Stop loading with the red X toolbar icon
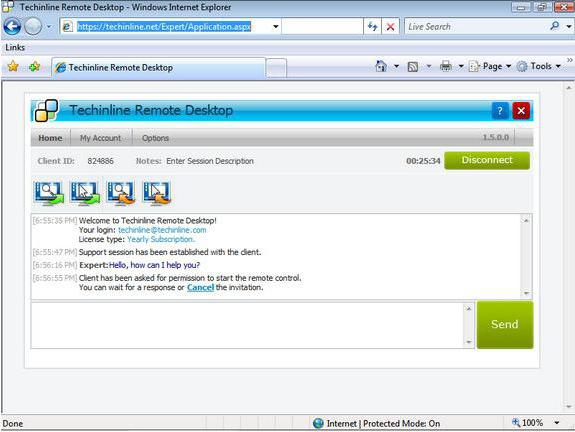Image resolution: width=575 pixels, height=432 pixels. click(390, 26)
